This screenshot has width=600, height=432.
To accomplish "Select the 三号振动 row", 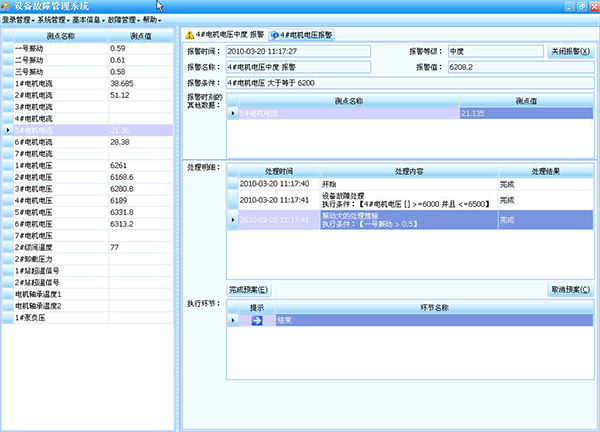I will (88, 72).
